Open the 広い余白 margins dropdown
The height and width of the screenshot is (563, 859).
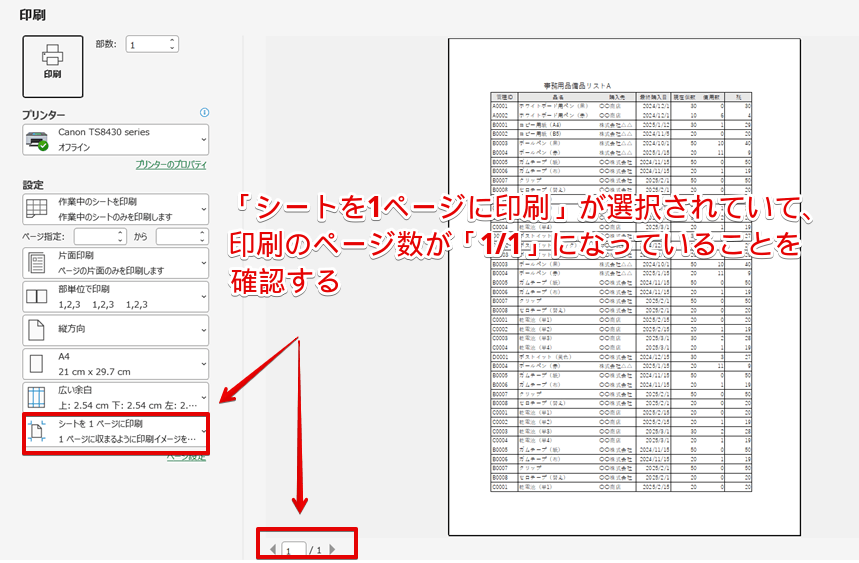point(116,398)
